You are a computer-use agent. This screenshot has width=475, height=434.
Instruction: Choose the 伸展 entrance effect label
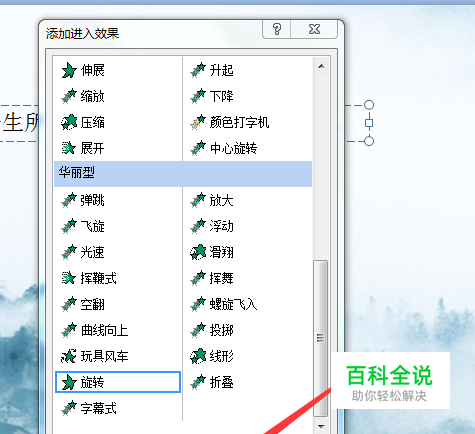coord(93,70)
